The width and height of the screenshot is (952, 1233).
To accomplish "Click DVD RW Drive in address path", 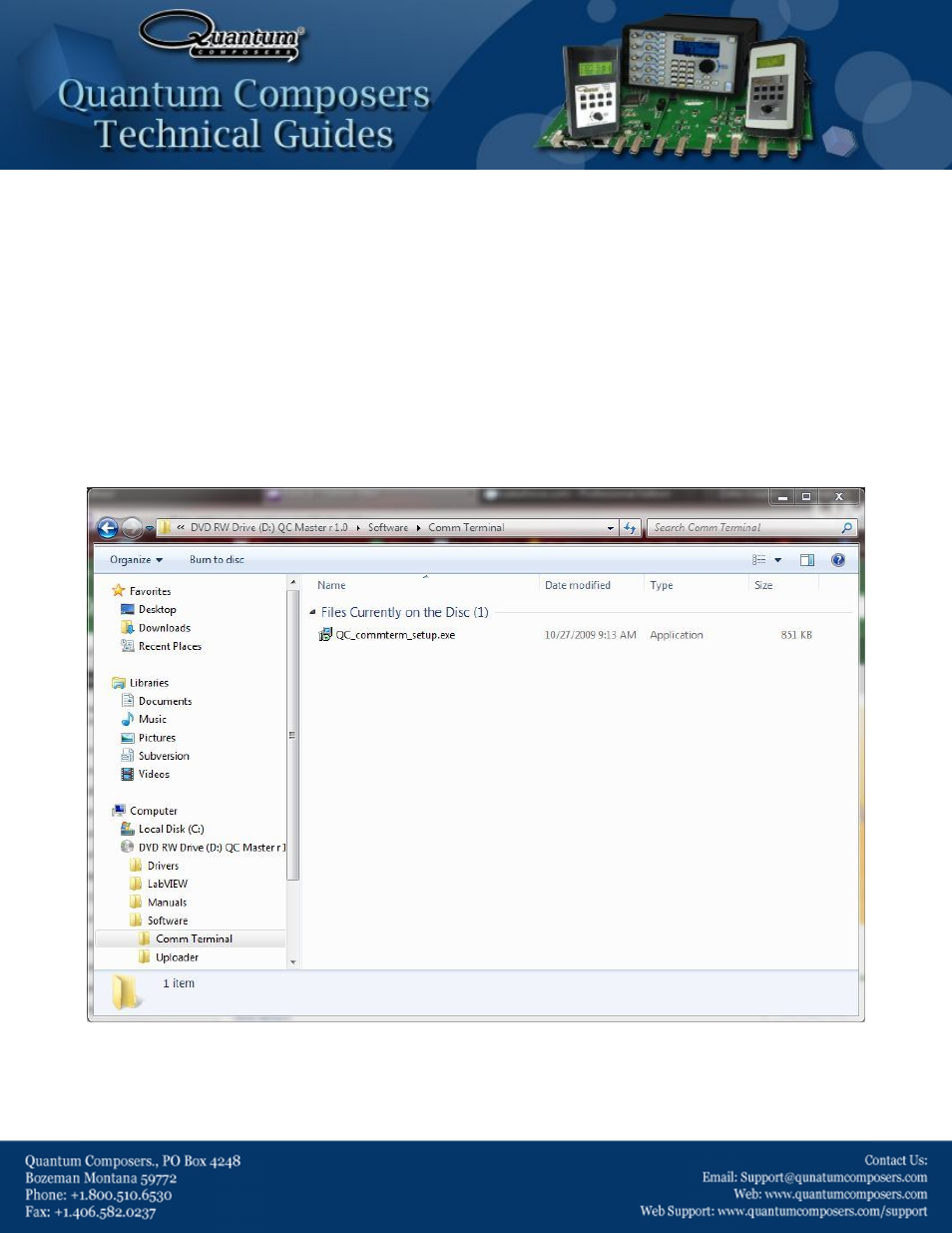I will tap(268, 527).
